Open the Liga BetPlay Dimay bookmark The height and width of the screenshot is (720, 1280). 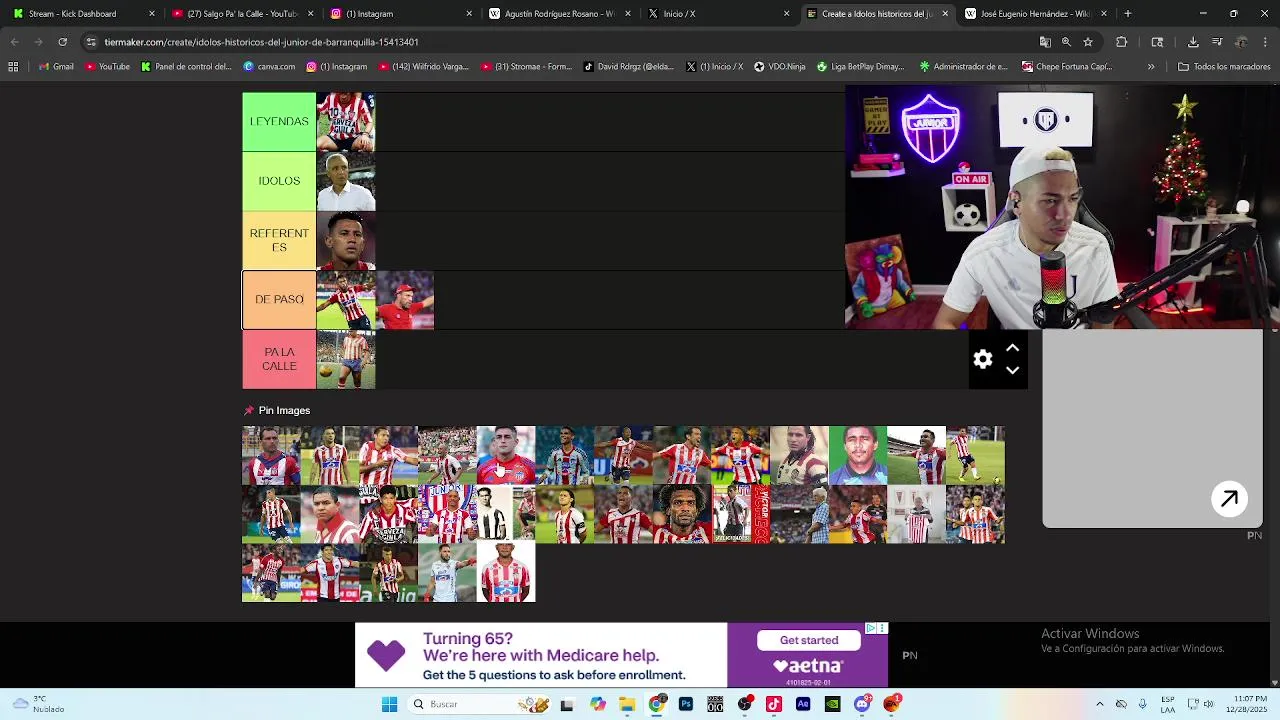coord(859,67)
